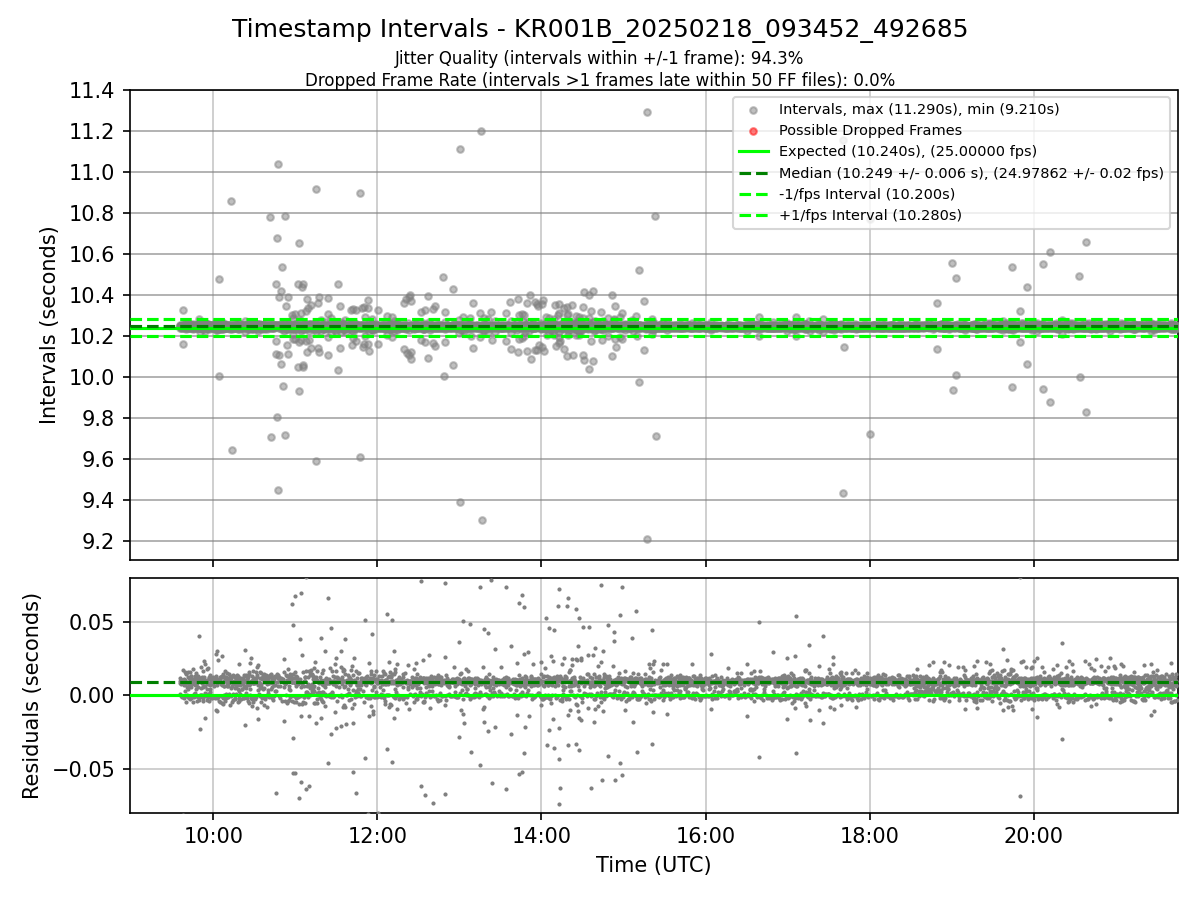
Task: Click the '10.0' y-axis tick label
Action: coord(94,378)
